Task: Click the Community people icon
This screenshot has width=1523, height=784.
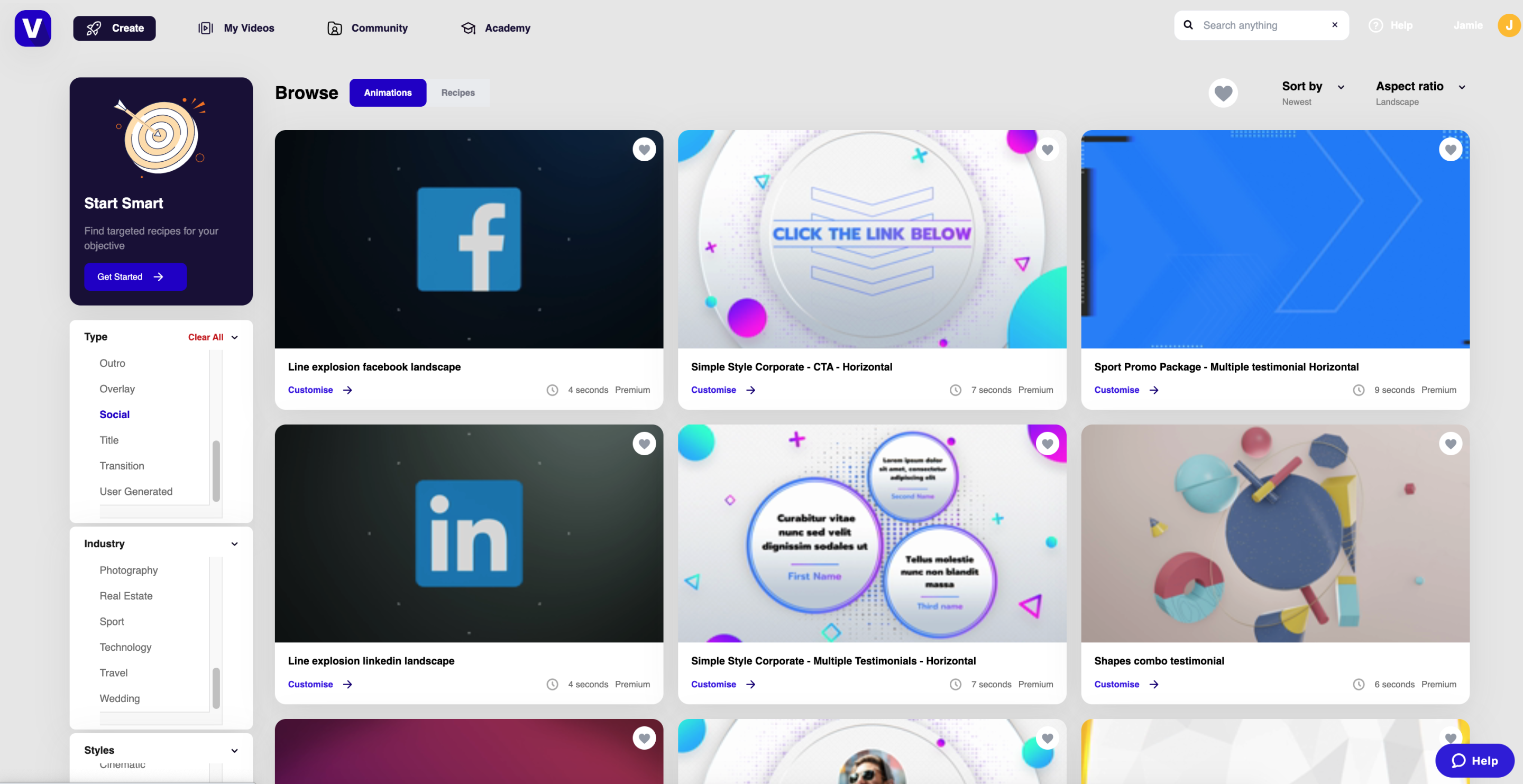Action: (x=335, y=28)
